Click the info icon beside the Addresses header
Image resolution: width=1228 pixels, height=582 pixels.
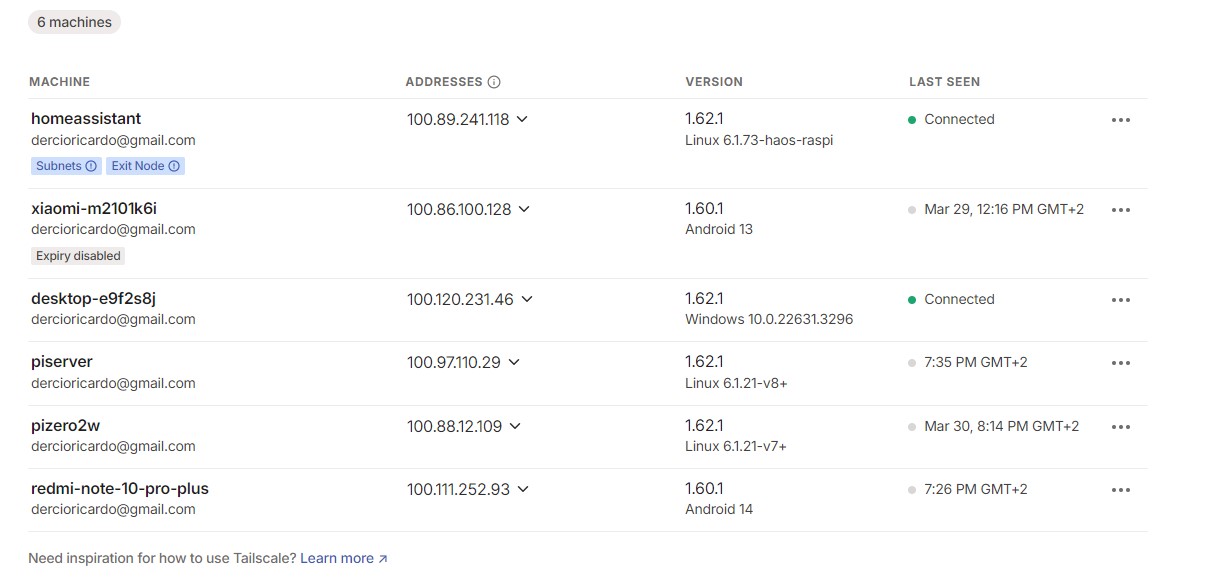coord(494,82)
